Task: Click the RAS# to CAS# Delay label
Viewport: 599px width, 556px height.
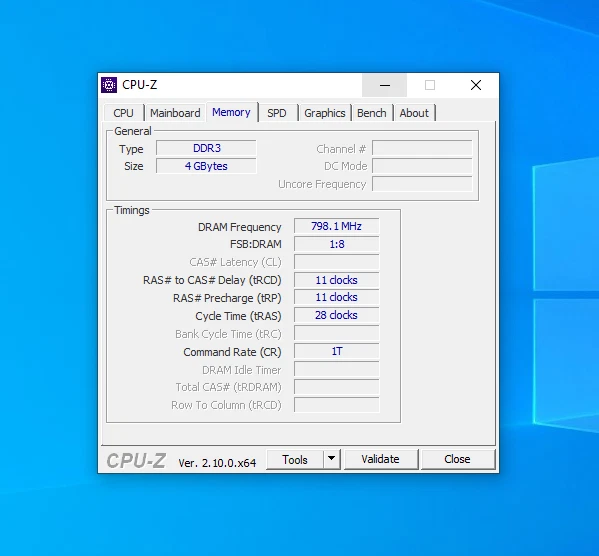Action: click(x=212, y=280)
